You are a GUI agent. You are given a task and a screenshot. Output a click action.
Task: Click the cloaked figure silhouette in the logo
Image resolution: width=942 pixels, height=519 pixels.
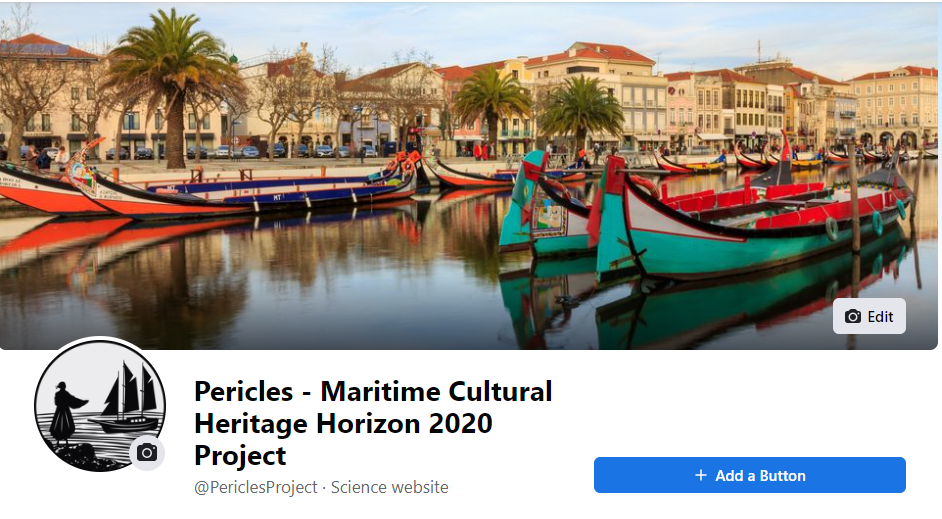[x=65, y=413]
